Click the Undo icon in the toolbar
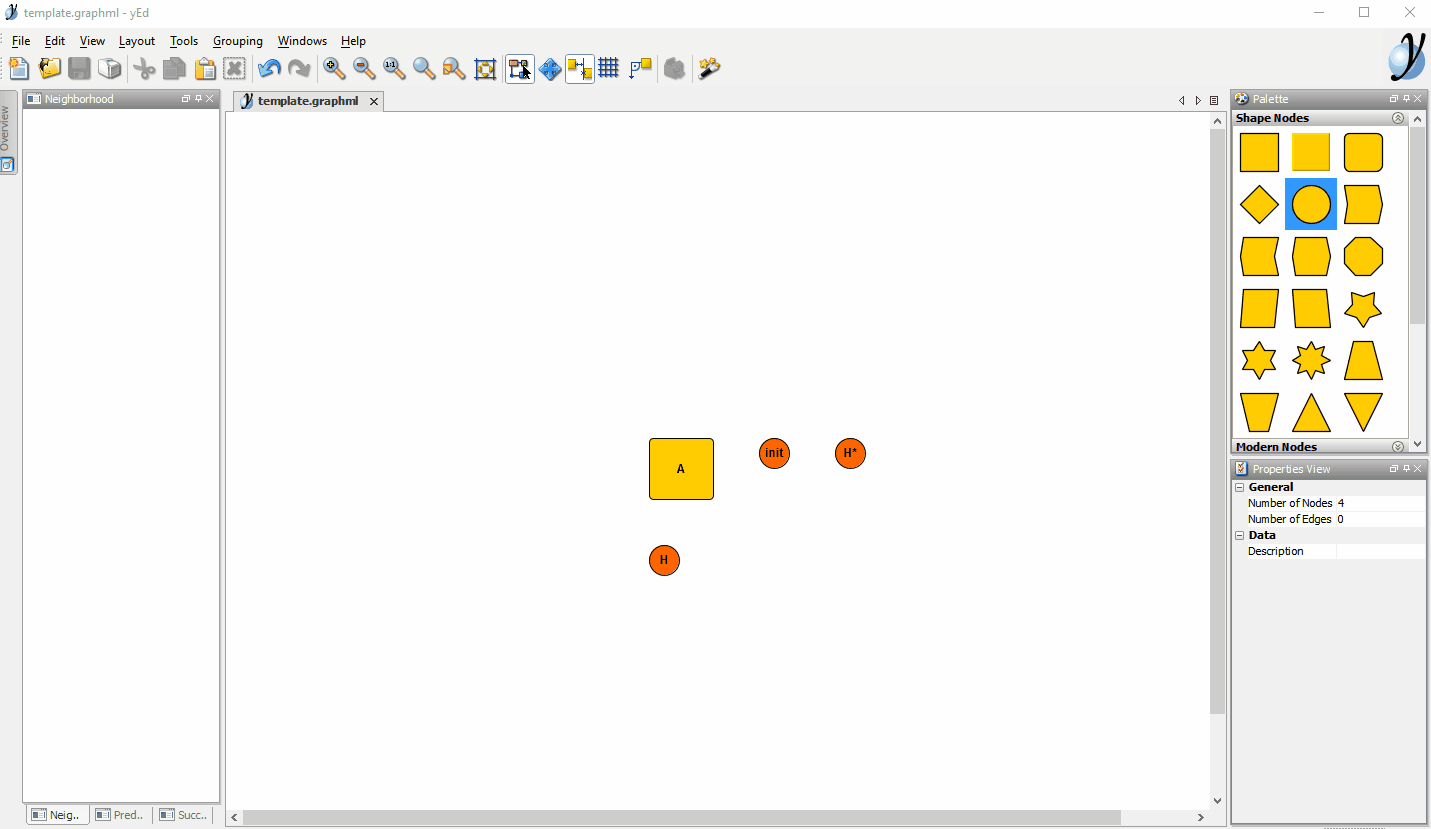Screen dimensions: 1431x829 pos(268,68)
